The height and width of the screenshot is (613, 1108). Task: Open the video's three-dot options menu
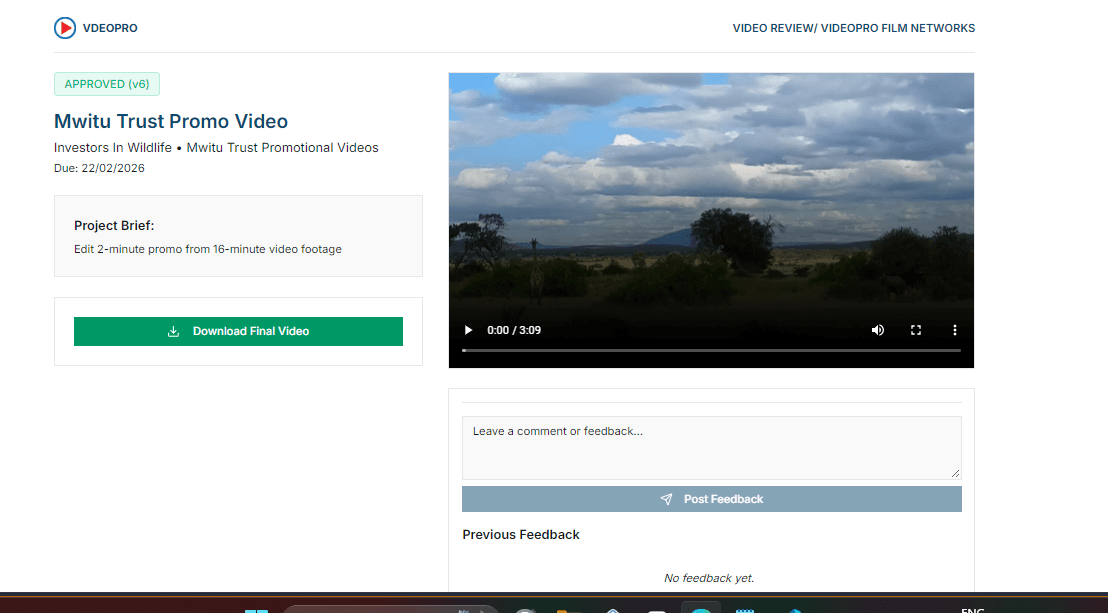point(955,330)
